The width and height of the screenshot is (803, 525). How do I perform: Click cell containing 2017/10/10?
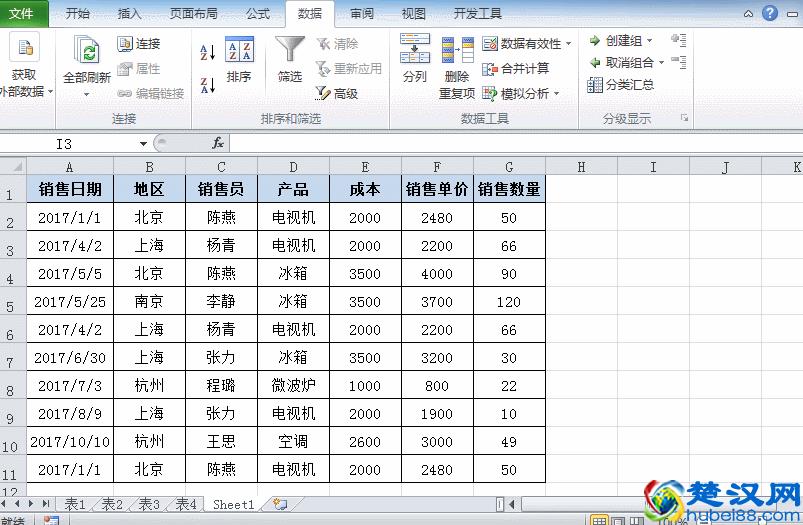coord(70,441)
